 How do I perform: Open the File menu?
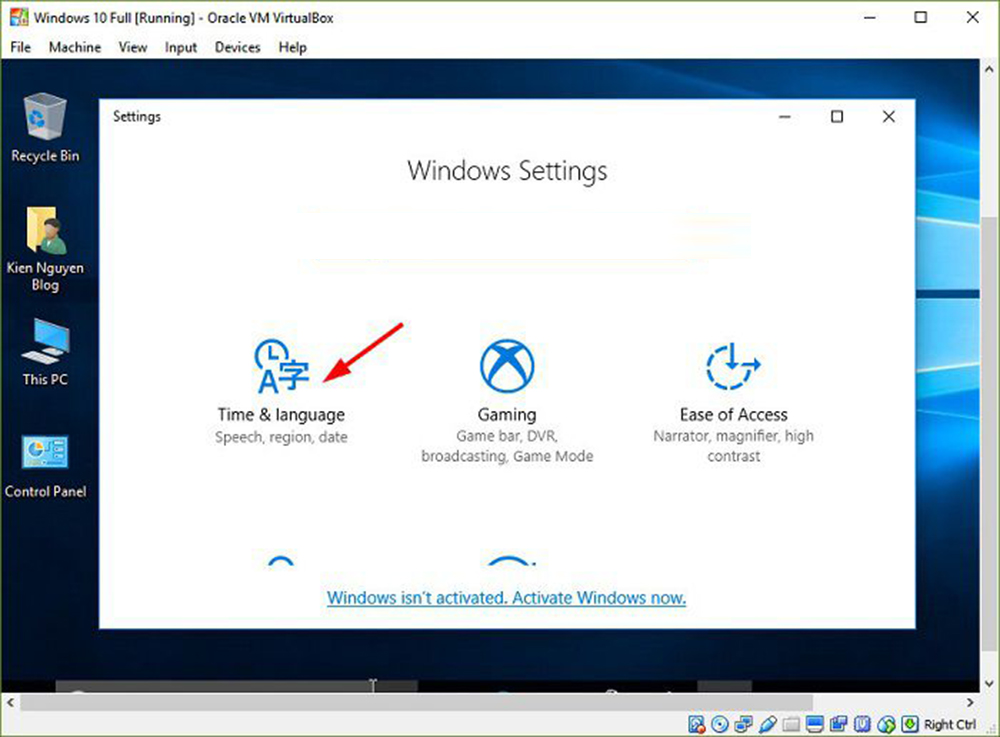(x=20, y=47)
